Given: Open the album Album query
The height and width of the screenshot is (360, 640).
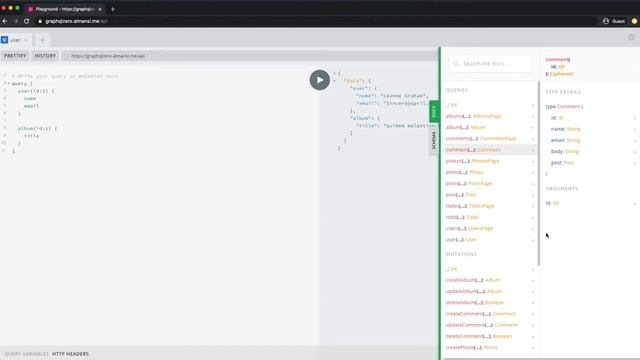Looking at the screenshot, I should (x=490, y=127).
